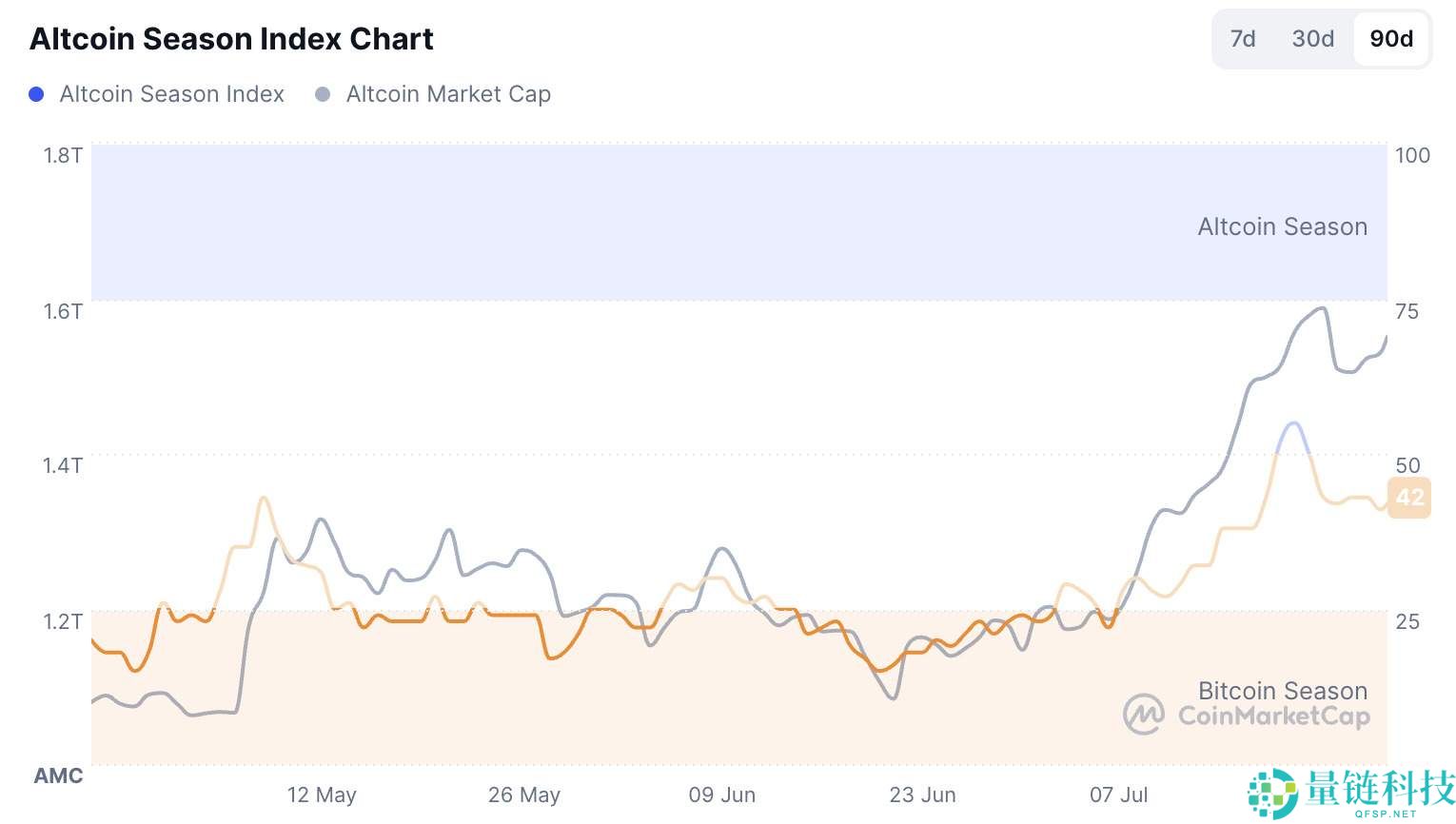Image resolution: width=1456 pixels, height=824 pixels.
Task: Select the 30d time range tab
Action: [1312, 39]
